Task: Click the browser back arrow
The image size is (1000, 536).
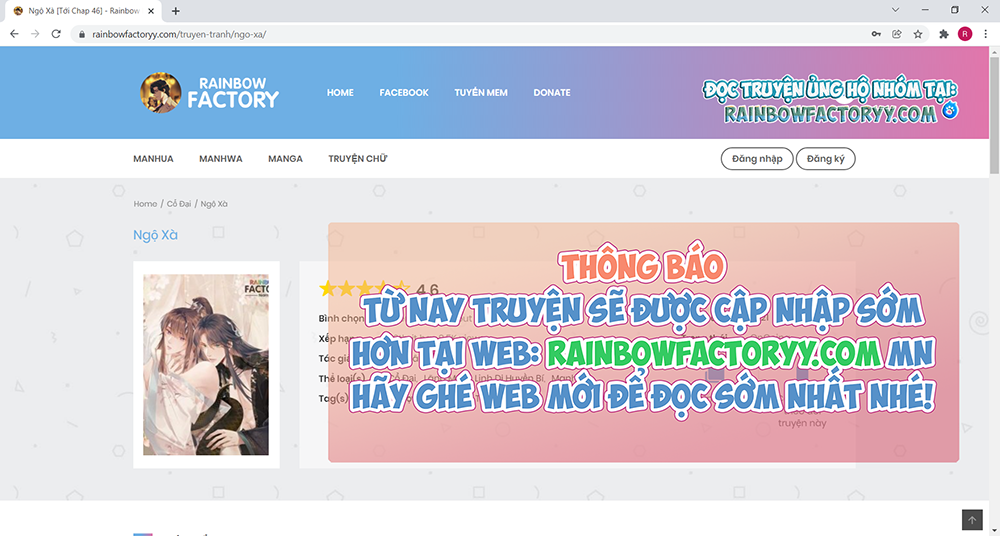Action: (x=14, y=33)
